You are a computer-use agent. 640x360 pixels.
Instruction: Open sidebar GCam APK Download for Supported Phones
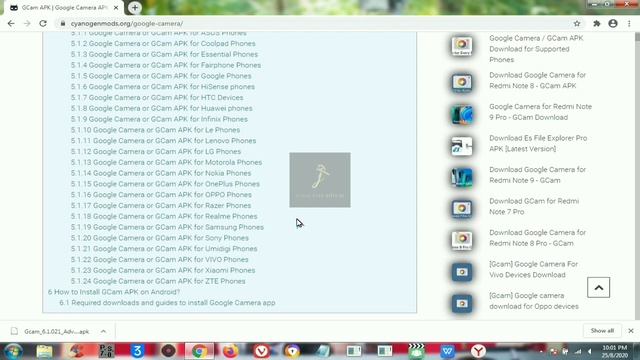pos(536,49)
